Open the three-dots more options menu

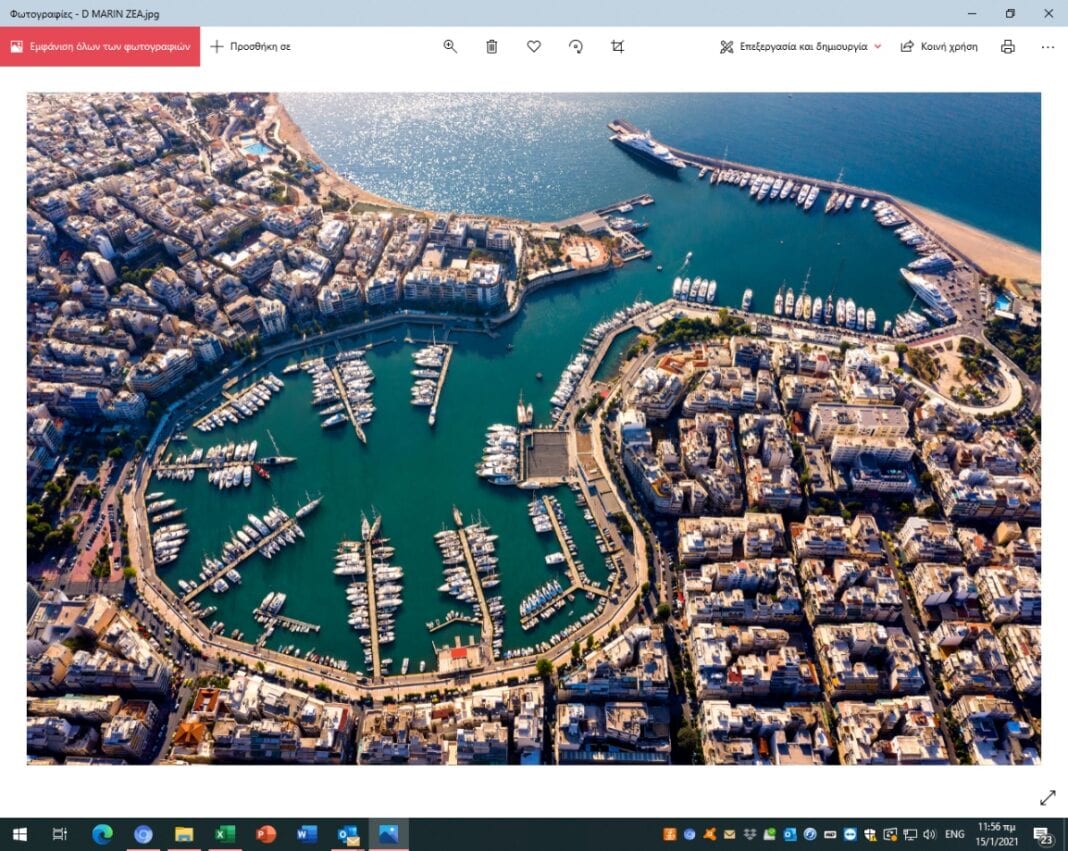[1047, 46]
